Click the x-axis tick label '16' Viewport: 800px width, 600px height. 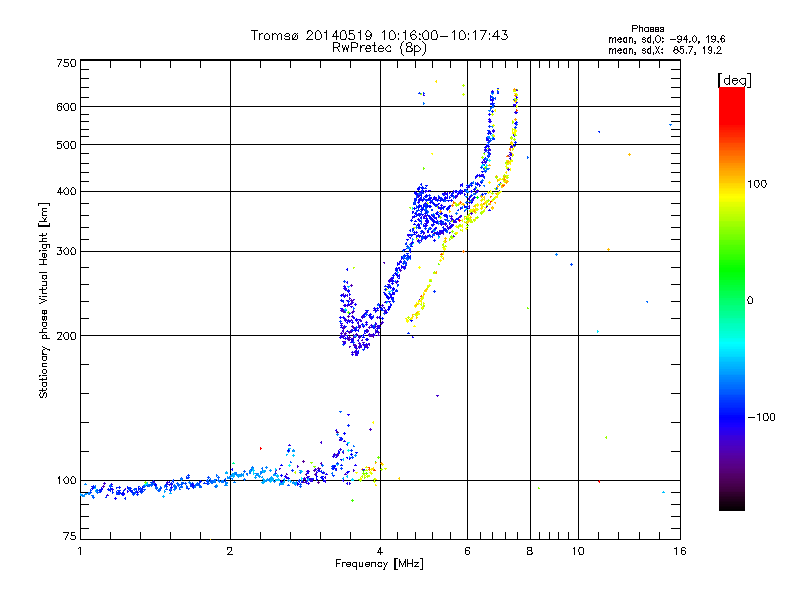click(680, 551)
